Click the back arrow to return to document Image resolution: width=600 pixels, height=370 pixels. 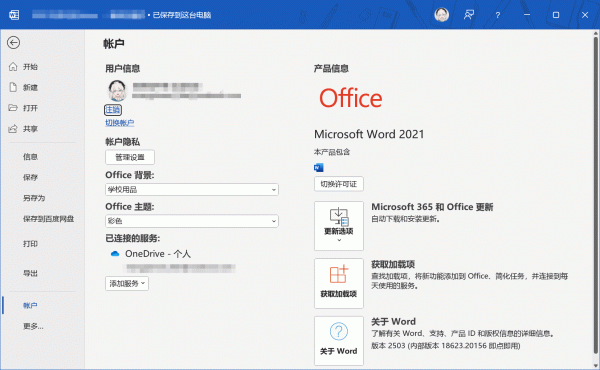tap(13, 42)
